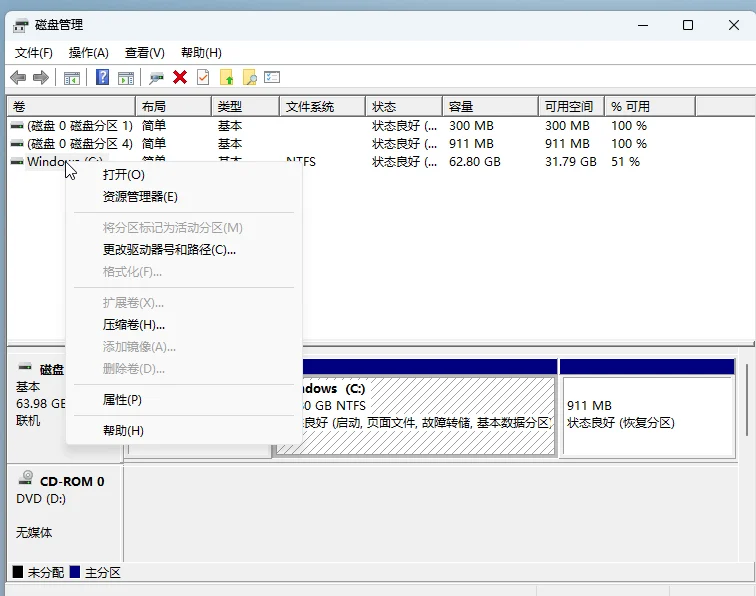756x596 pixels.
Task: Minimize the 磁盘管理 window
Action: pos(643,25)
